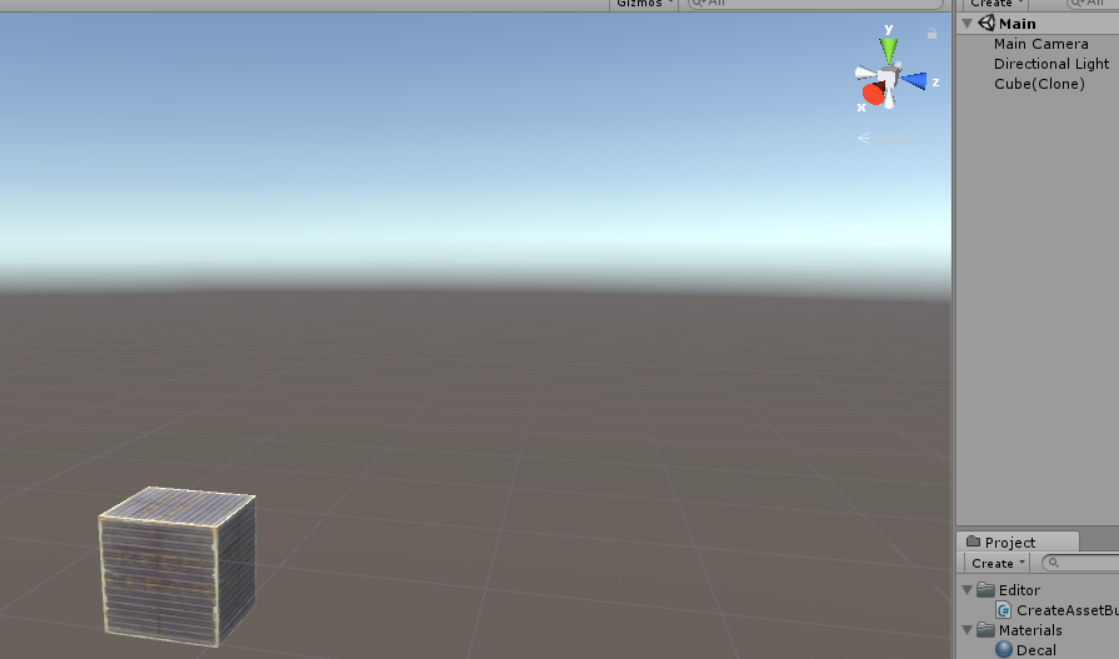Open the Gizmos dropdown in the scene view
This screenshot has width=1119, height=659.
[644, 4]
